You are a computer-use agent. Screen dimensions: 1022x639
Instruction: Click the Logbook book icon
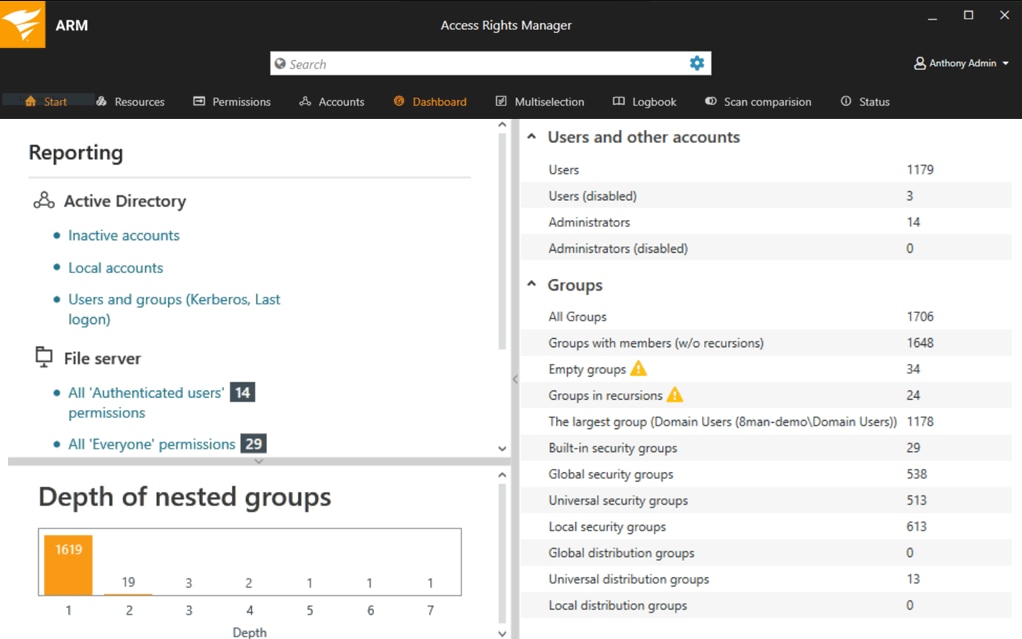(619, 102)
